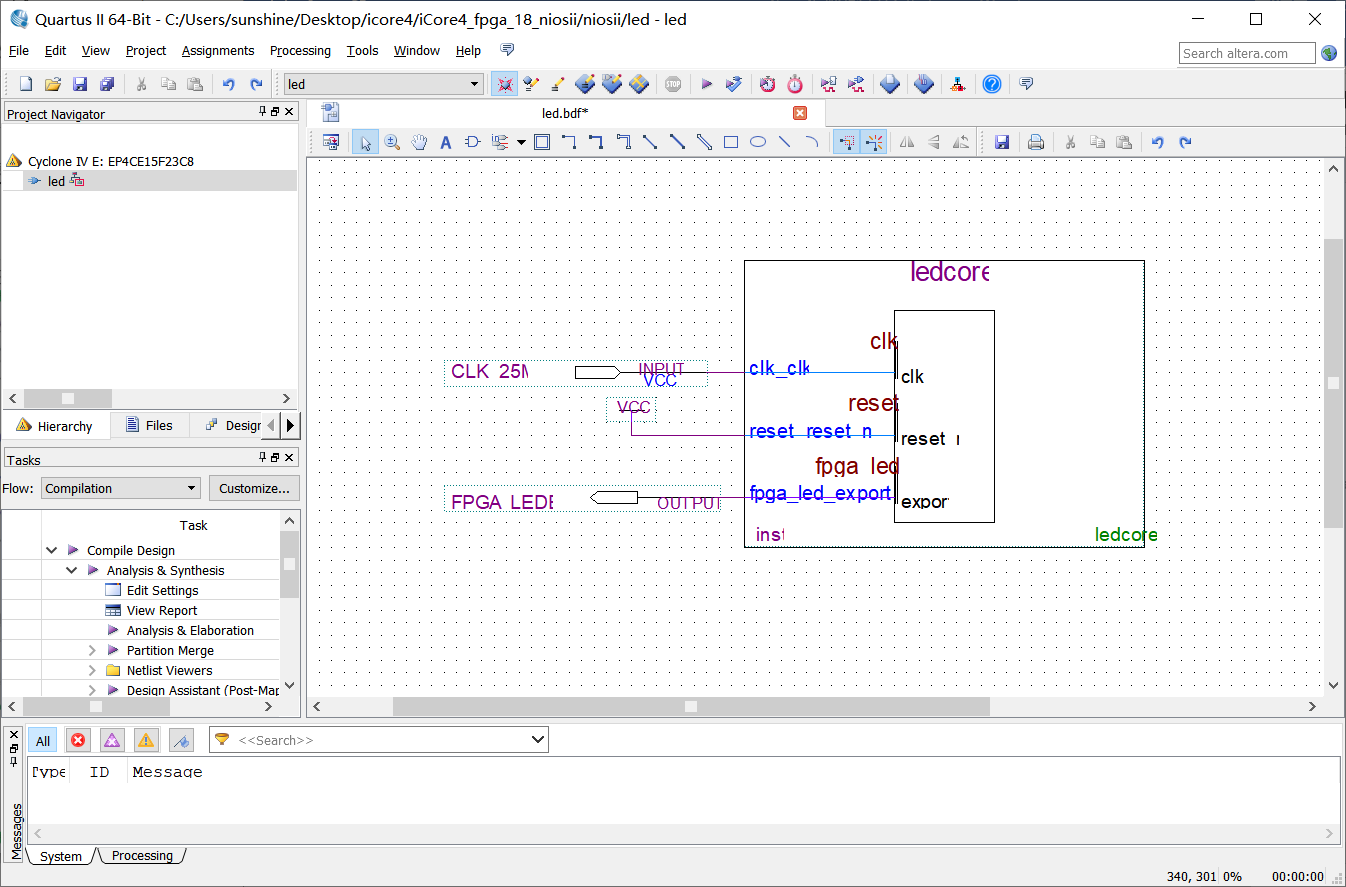Toggle the warning messages filter

[146, 740]
